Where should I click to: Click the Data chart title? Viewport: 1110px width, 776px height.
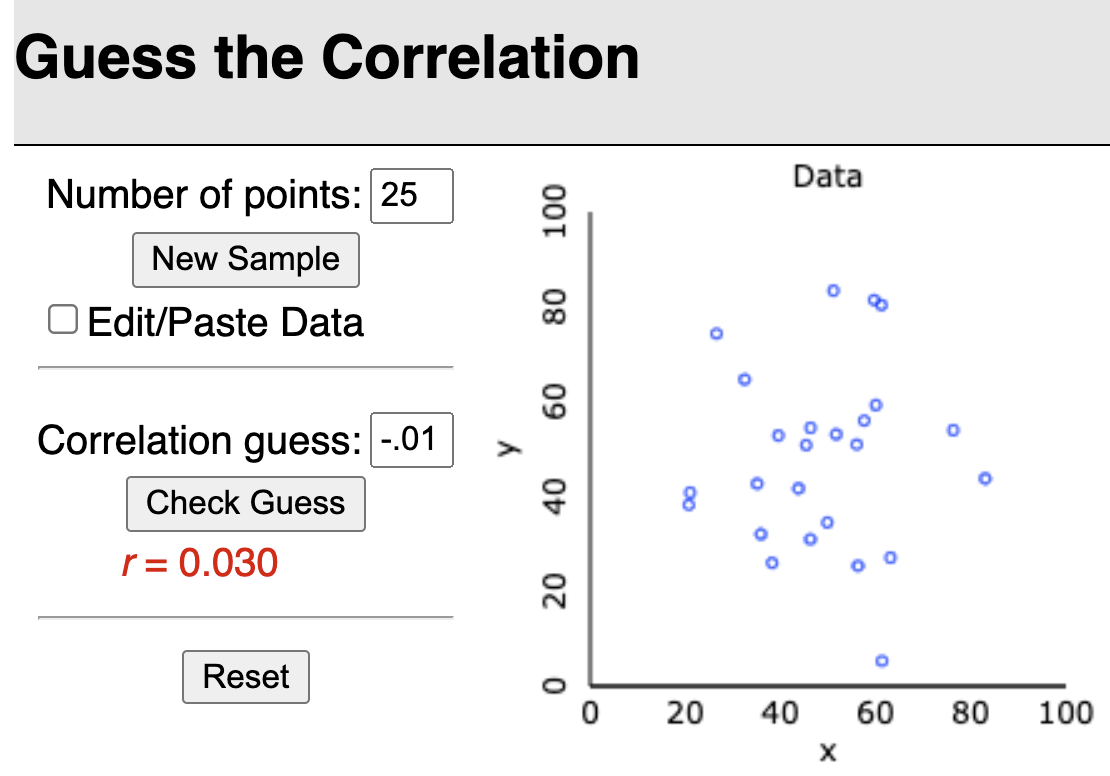[x=827, y=177]
